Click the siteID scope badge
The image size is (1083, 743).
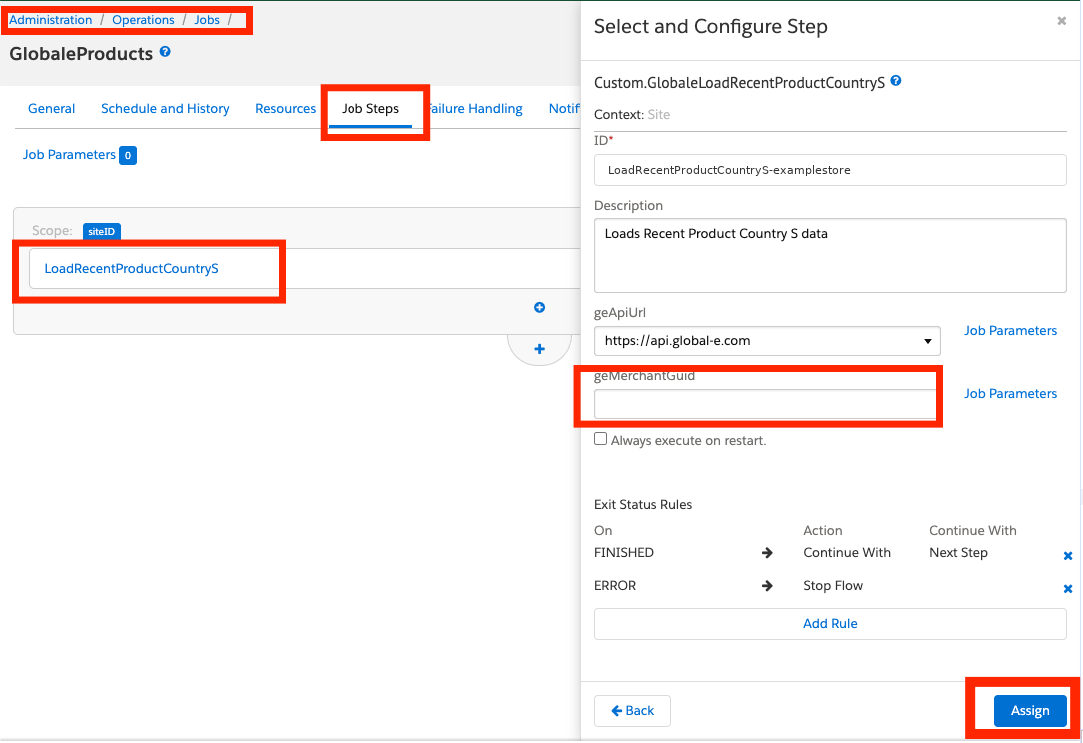pos(102,231)
